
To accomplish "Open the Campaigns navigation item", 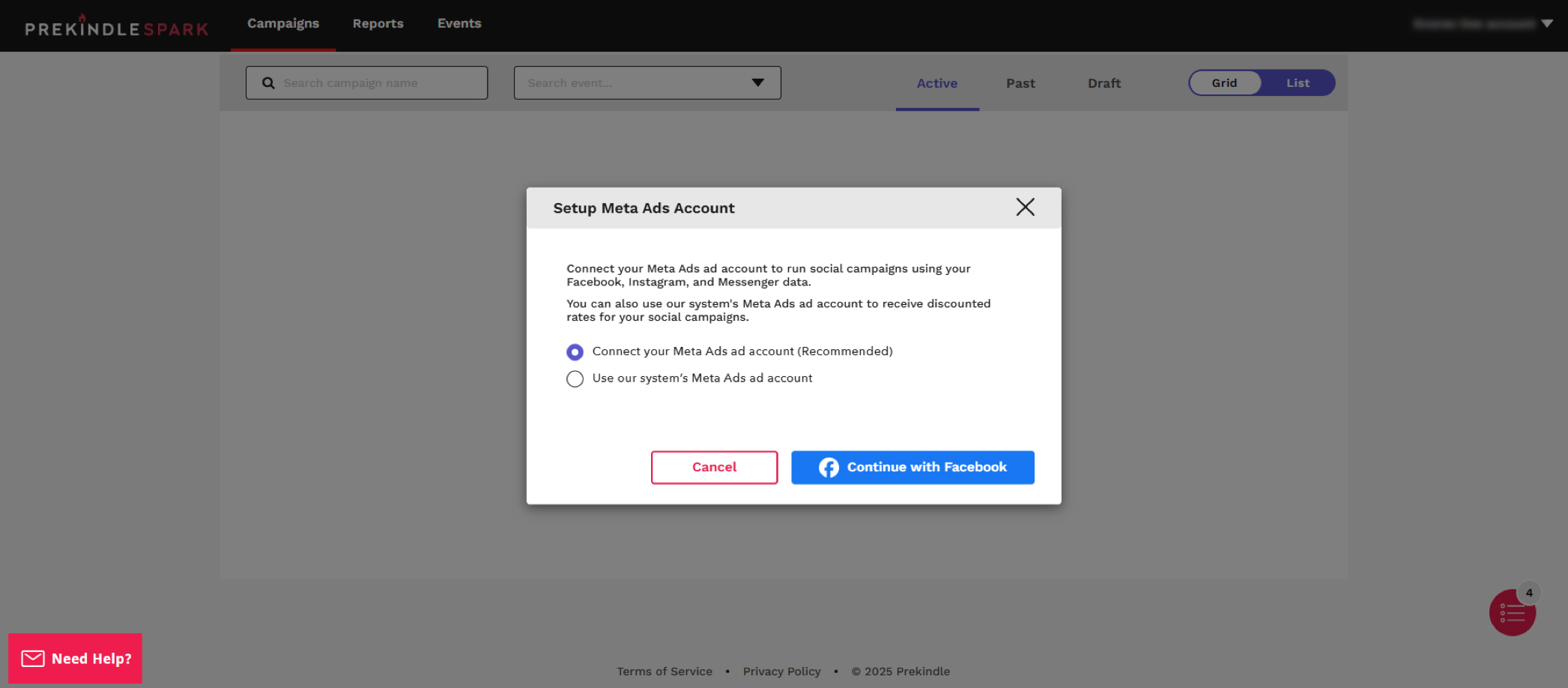I will pyautogui.click(x=283, y=24).
